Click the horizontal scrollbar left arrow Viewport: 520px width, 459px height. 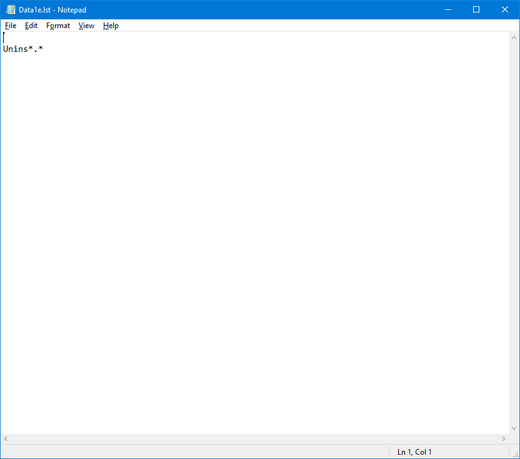tap(6, 439)
